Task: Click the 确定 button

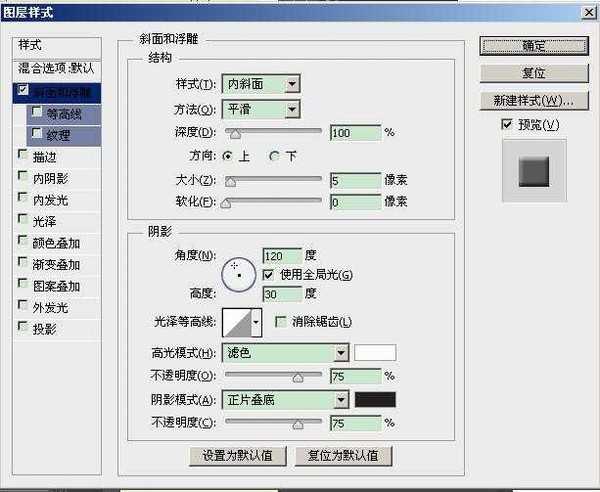Action: pos(534,46)
